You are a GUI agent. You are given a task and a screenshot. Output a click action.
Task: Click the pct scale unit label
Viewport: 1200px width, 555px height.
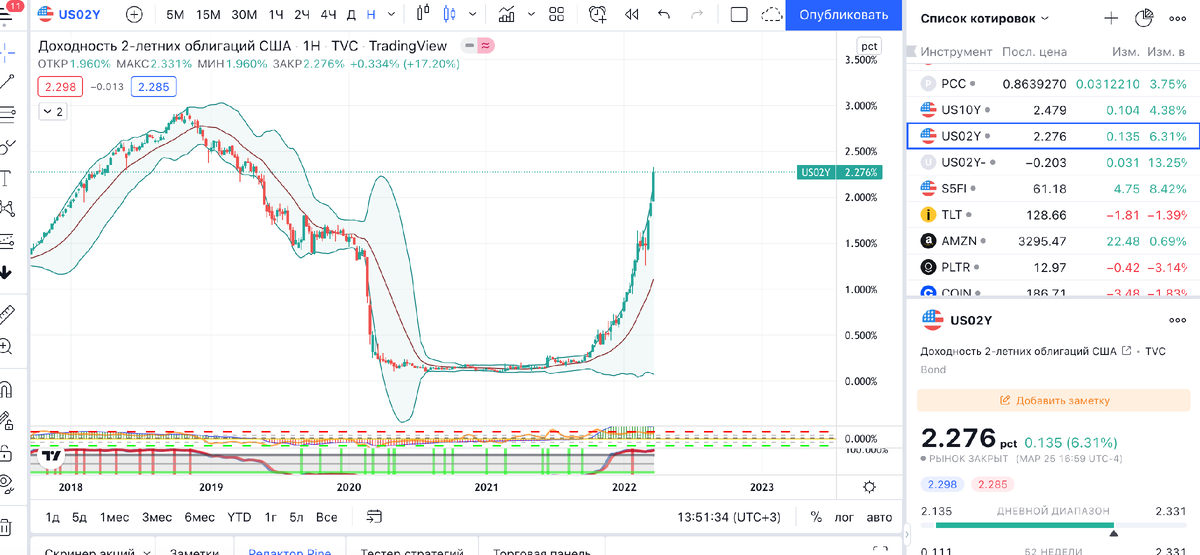coord(869,46)
